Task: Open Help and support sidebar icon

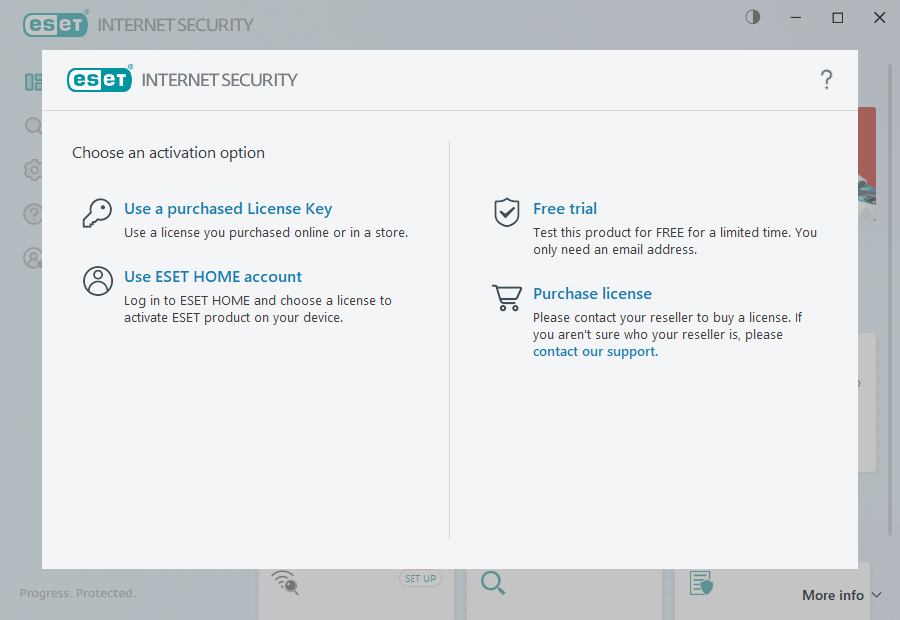Action: (x=33, y=214)
